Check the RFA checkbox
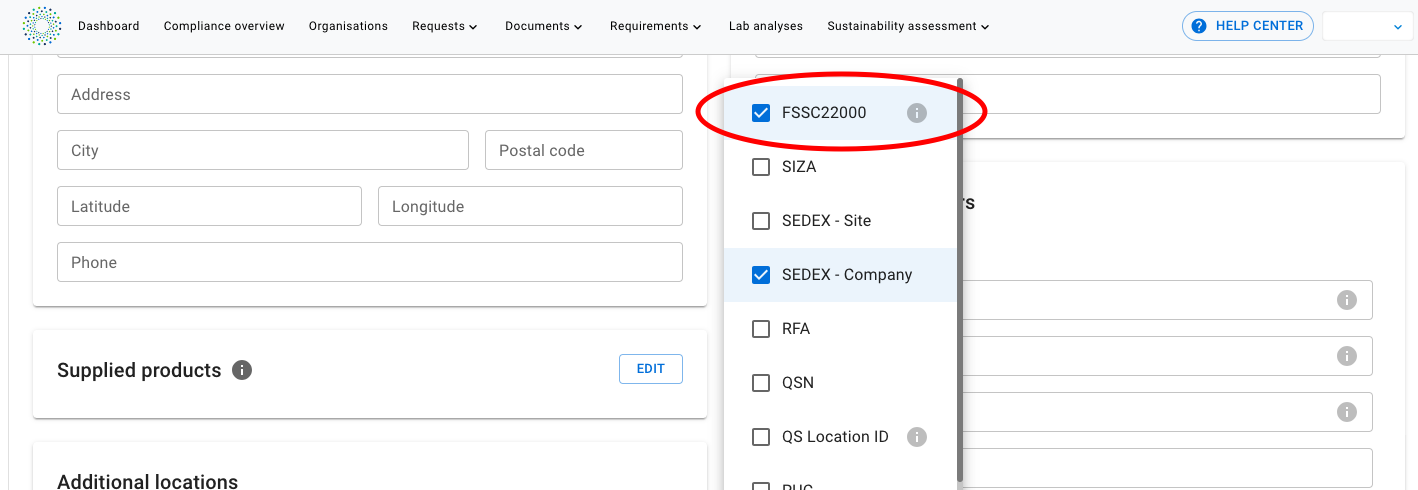This screenshot has width=1418, height=490. pyautogui.click(x=761, y=329)
